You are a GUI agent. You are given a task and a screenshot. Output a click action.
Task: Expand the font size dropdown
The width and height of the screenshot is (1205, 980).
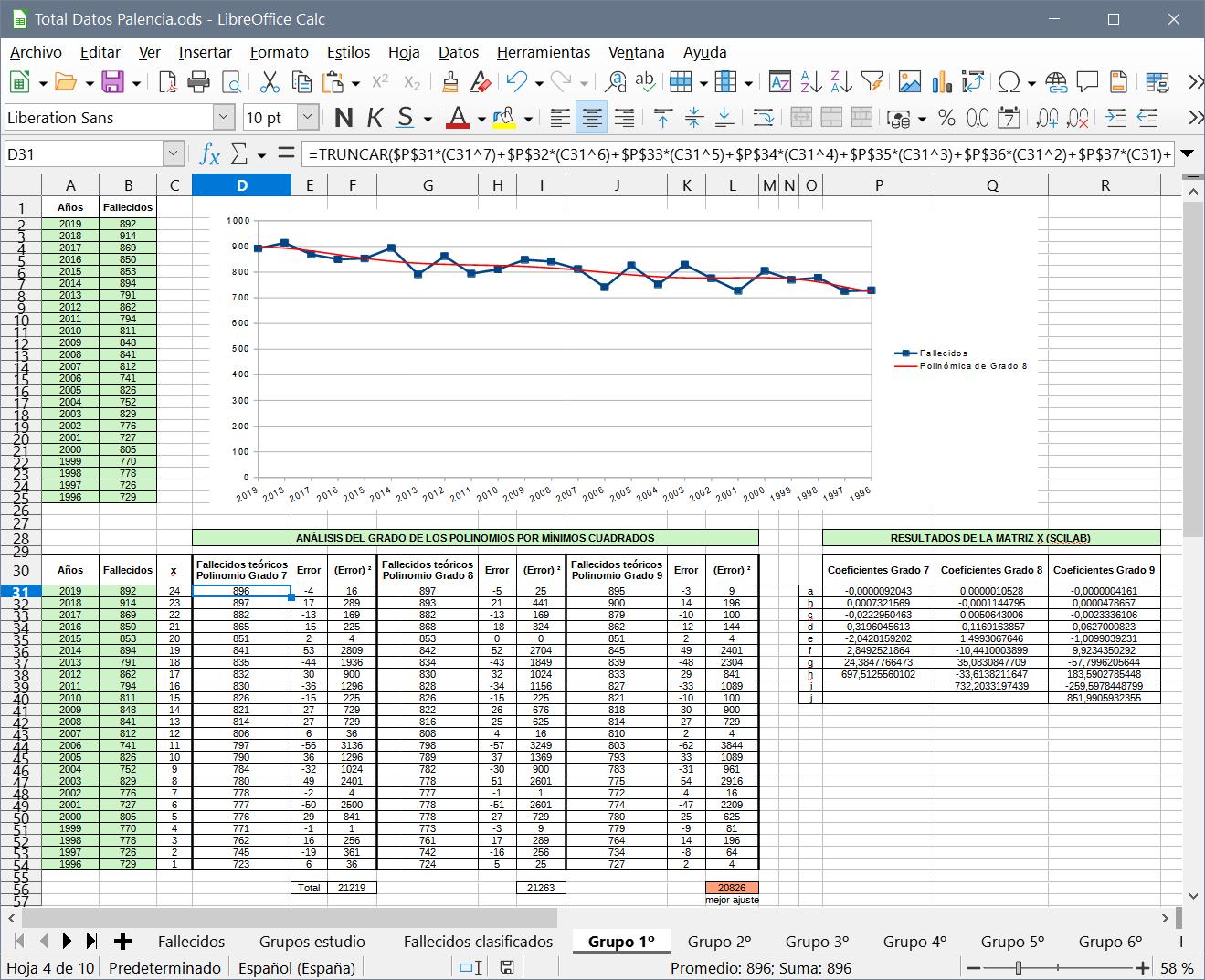(308, 118)
